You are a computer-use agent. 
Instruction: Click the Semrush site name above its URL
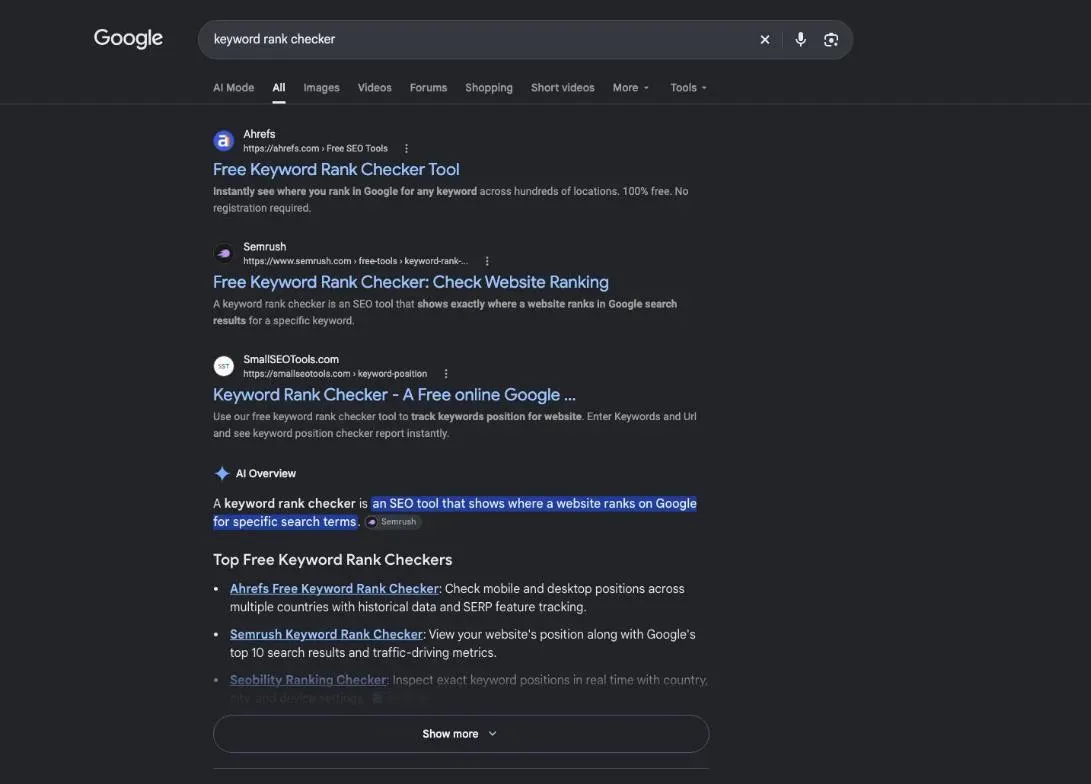[264, 247]
